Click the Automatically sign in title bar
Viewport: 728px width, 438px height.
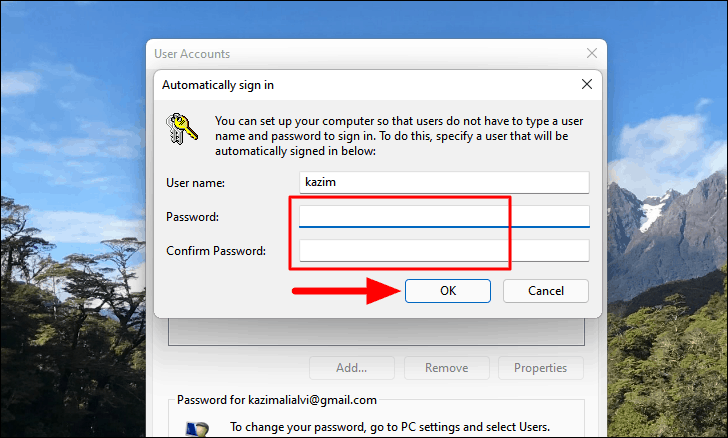(367, 85)
